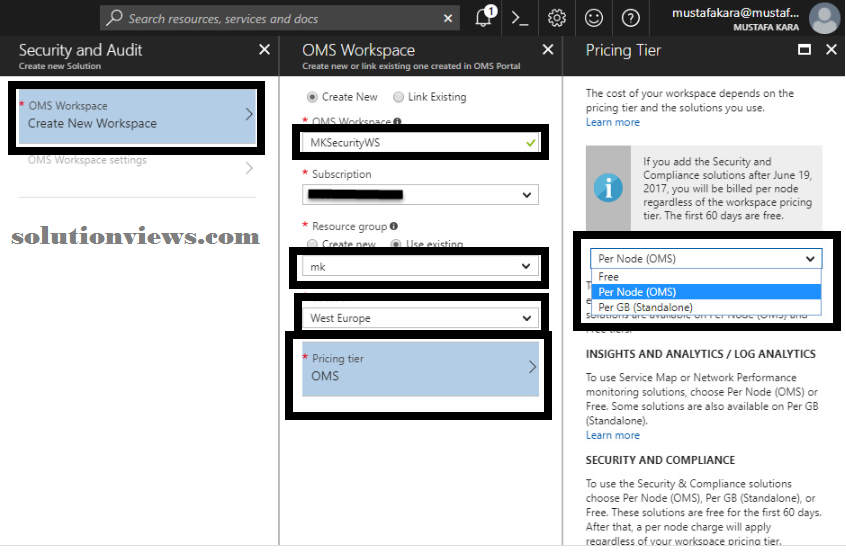Open portal settings gear

[x=557, y=18]
